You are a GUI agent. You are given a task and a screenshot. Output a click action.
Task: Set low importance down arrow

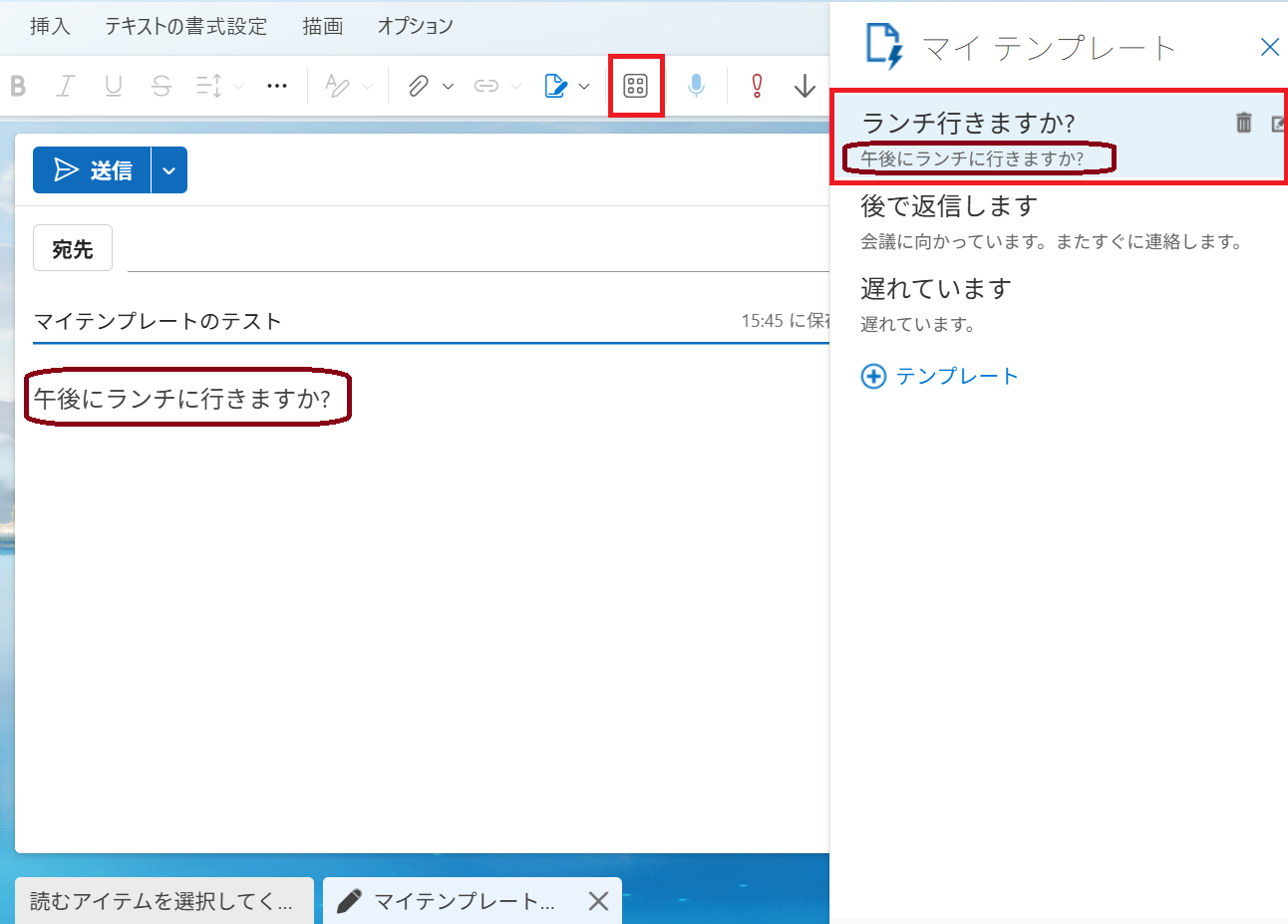(x=805, y=86)
